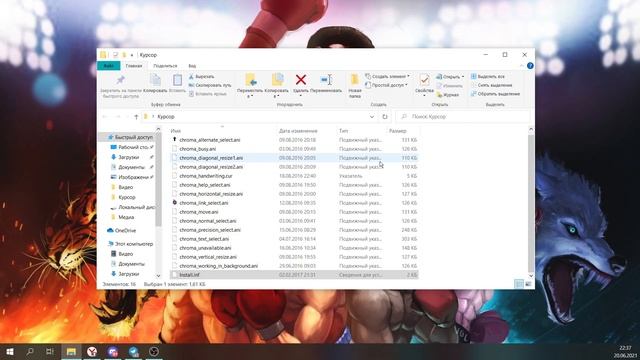The image size is (640, 360).
Task: Click the Курсор address bar path
Action: [x=166, y=117]
